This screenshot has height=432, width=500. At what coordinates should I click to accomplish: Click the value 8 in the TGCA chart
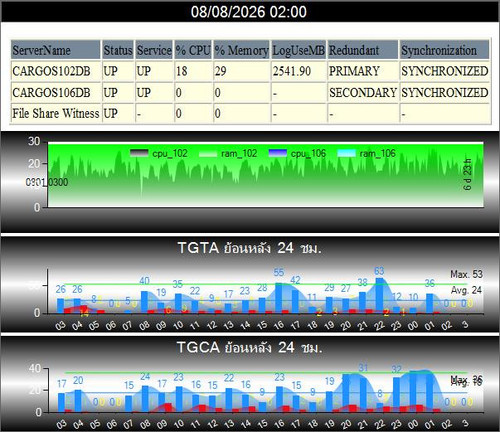(x=380, y=394)
